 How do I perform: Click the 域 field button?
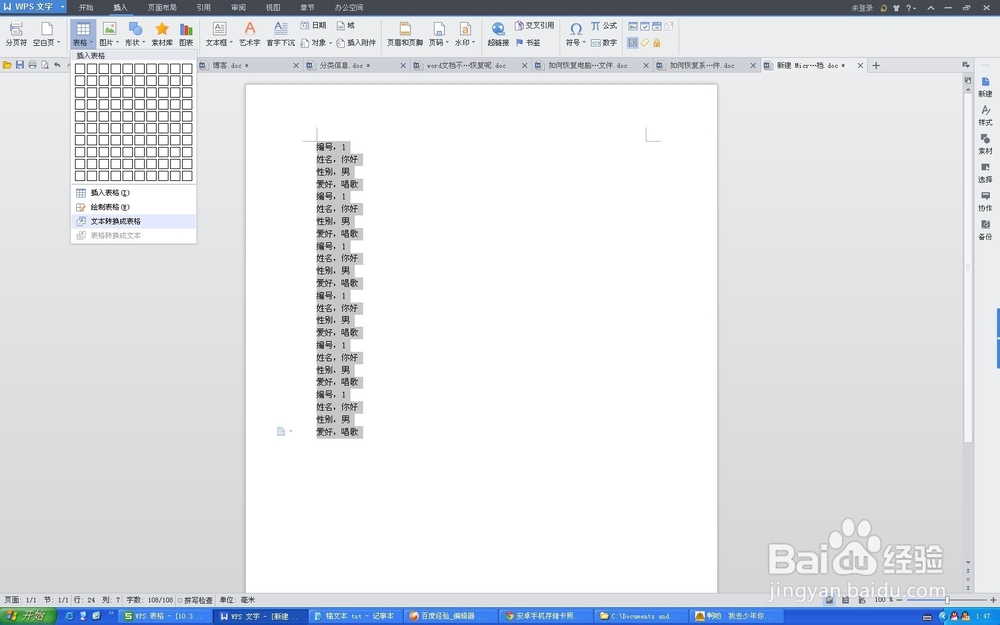pyautogui.click(x=346, y=26)
